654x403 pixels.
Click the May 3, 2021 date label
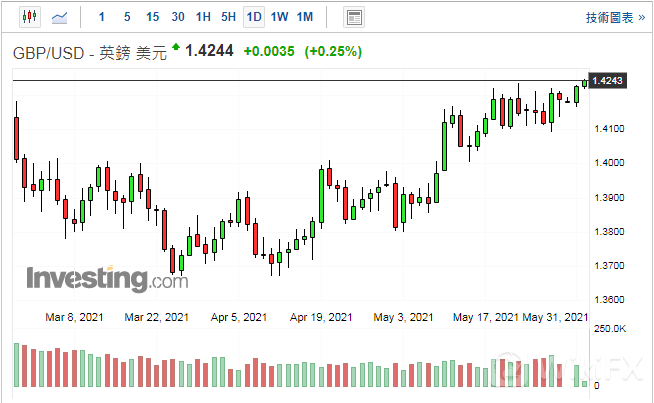click(x=403, y=317)
